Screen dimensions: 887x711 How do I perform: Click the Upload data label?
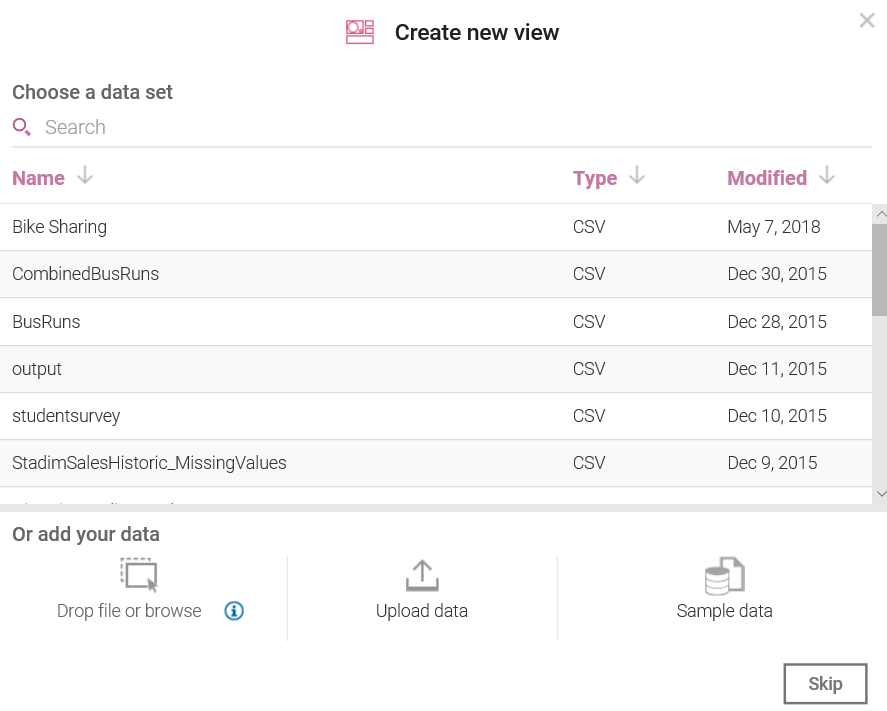pos(422,611)
